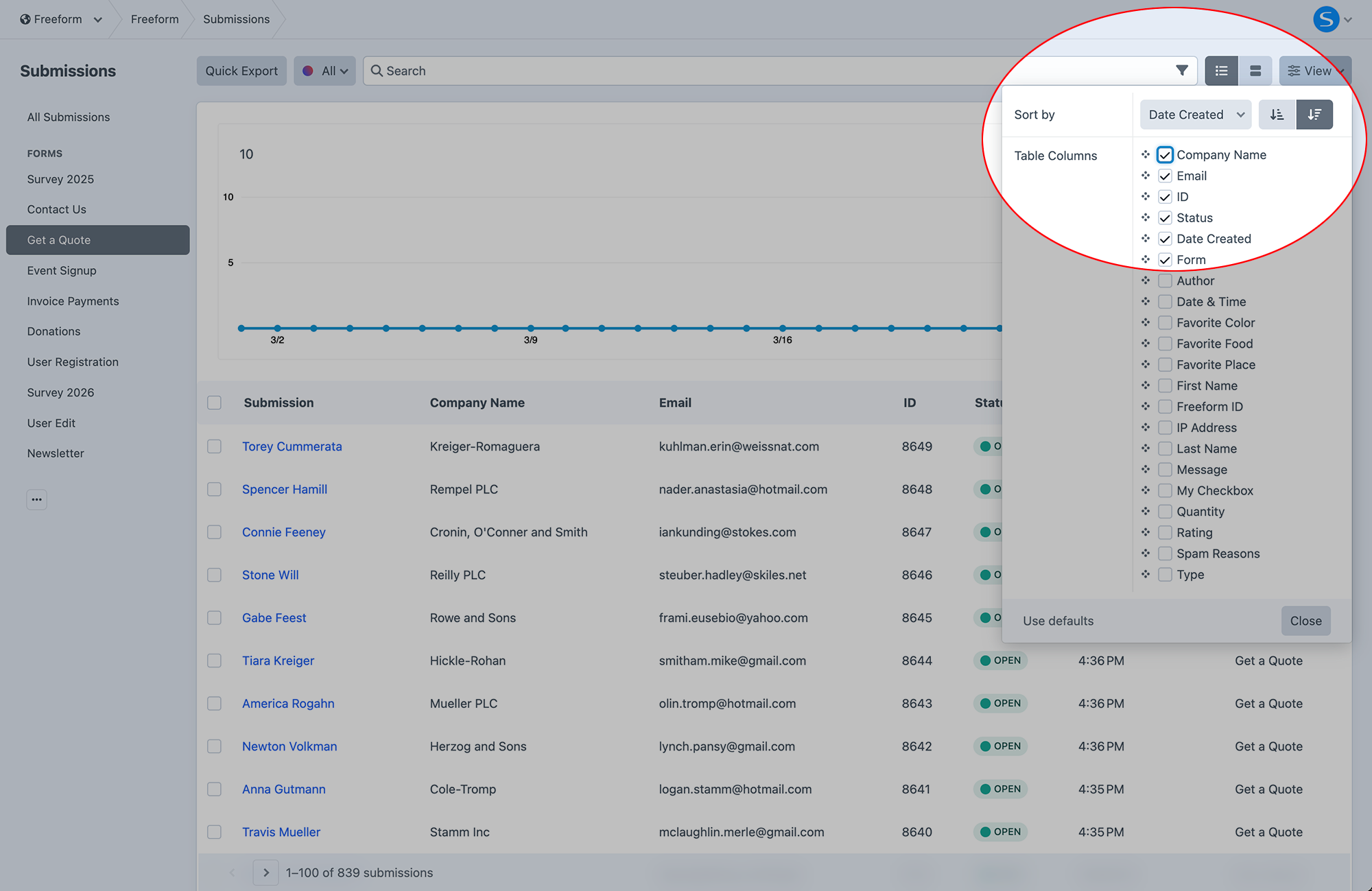Image resolution: width=1372 pixels, height=891 pixels.
Task: Click the Quick Export button
Action: click(x=241, y=70)
